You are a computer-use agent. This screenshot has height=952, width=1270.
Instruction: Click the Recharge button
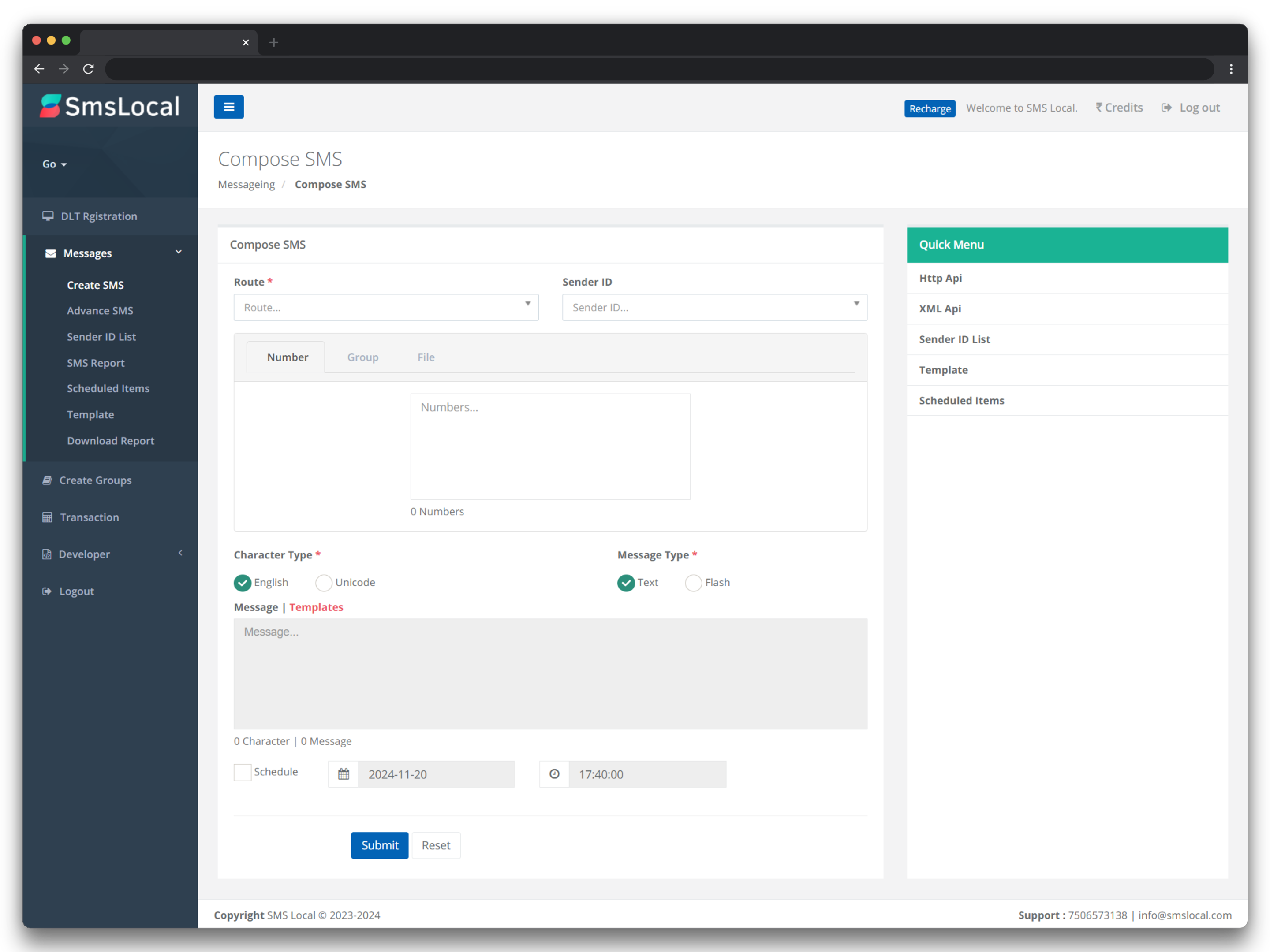tap(930, 108)
